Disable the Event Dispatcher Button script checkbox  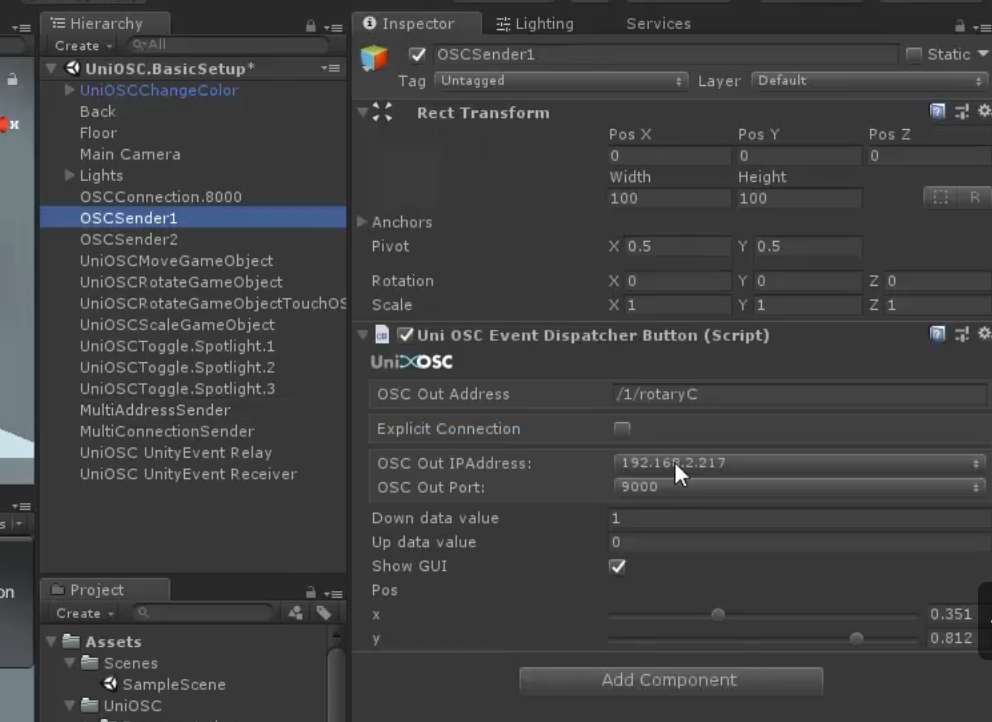[x=406, y=335]
